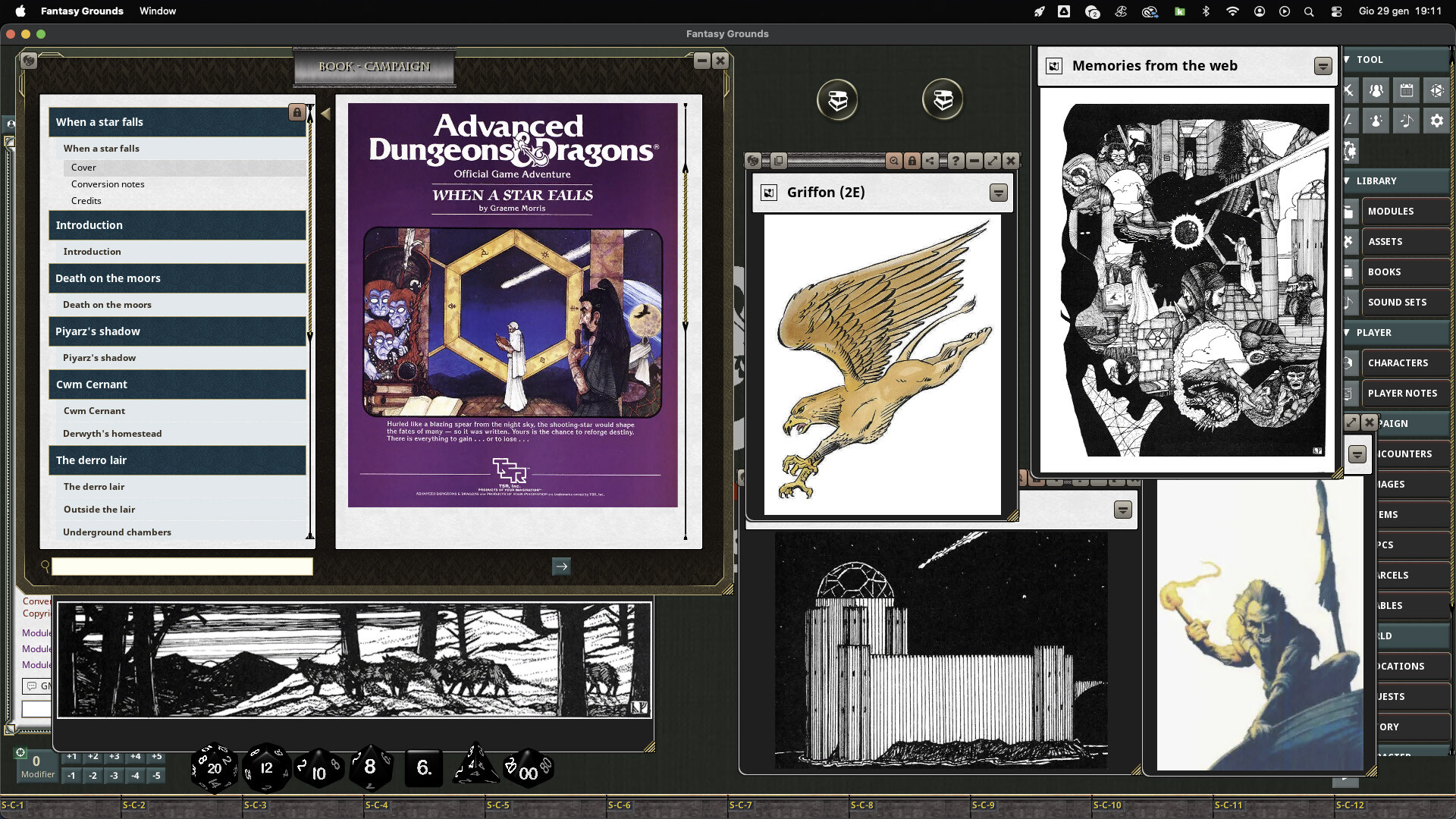Open the Fantasy Grounds application menu

(81, 11)
